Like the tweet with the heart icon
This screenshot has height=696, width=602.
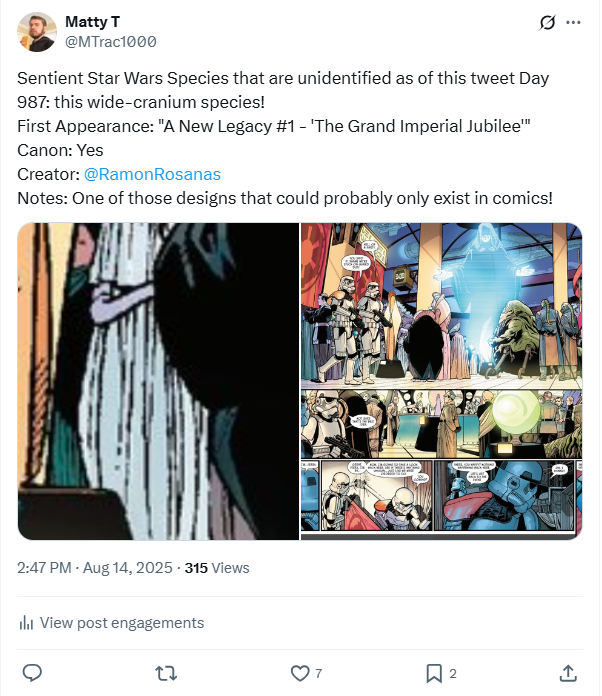299,673
